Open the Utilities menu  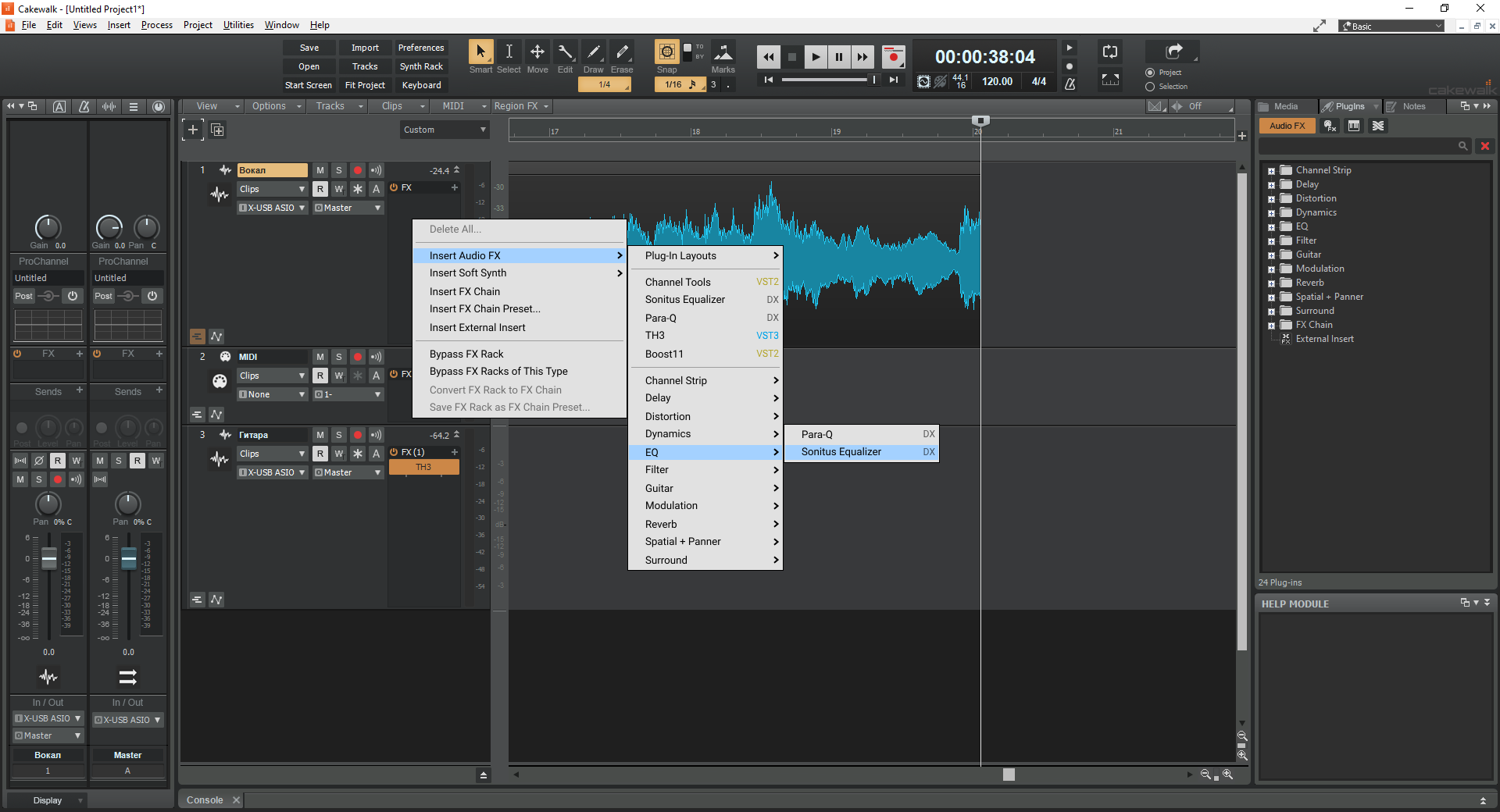238,25
